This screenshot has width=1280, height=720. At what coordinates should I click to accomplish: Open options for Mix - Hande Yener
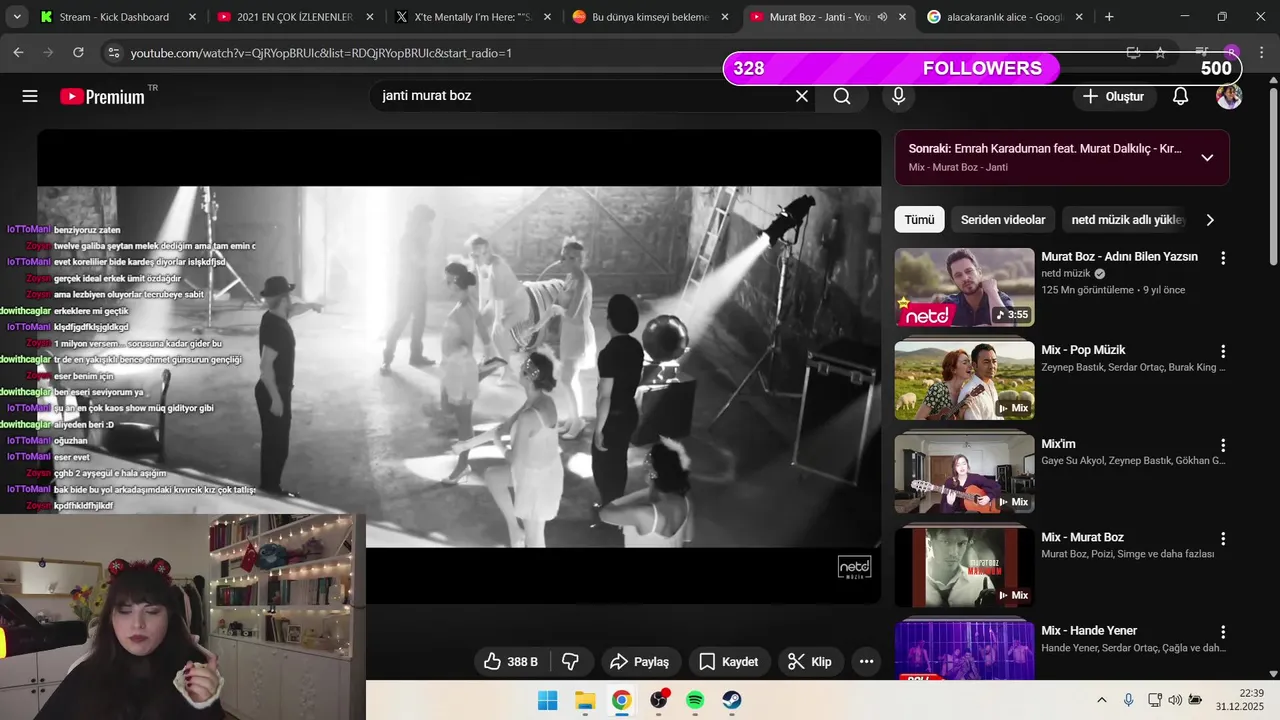1222,632
